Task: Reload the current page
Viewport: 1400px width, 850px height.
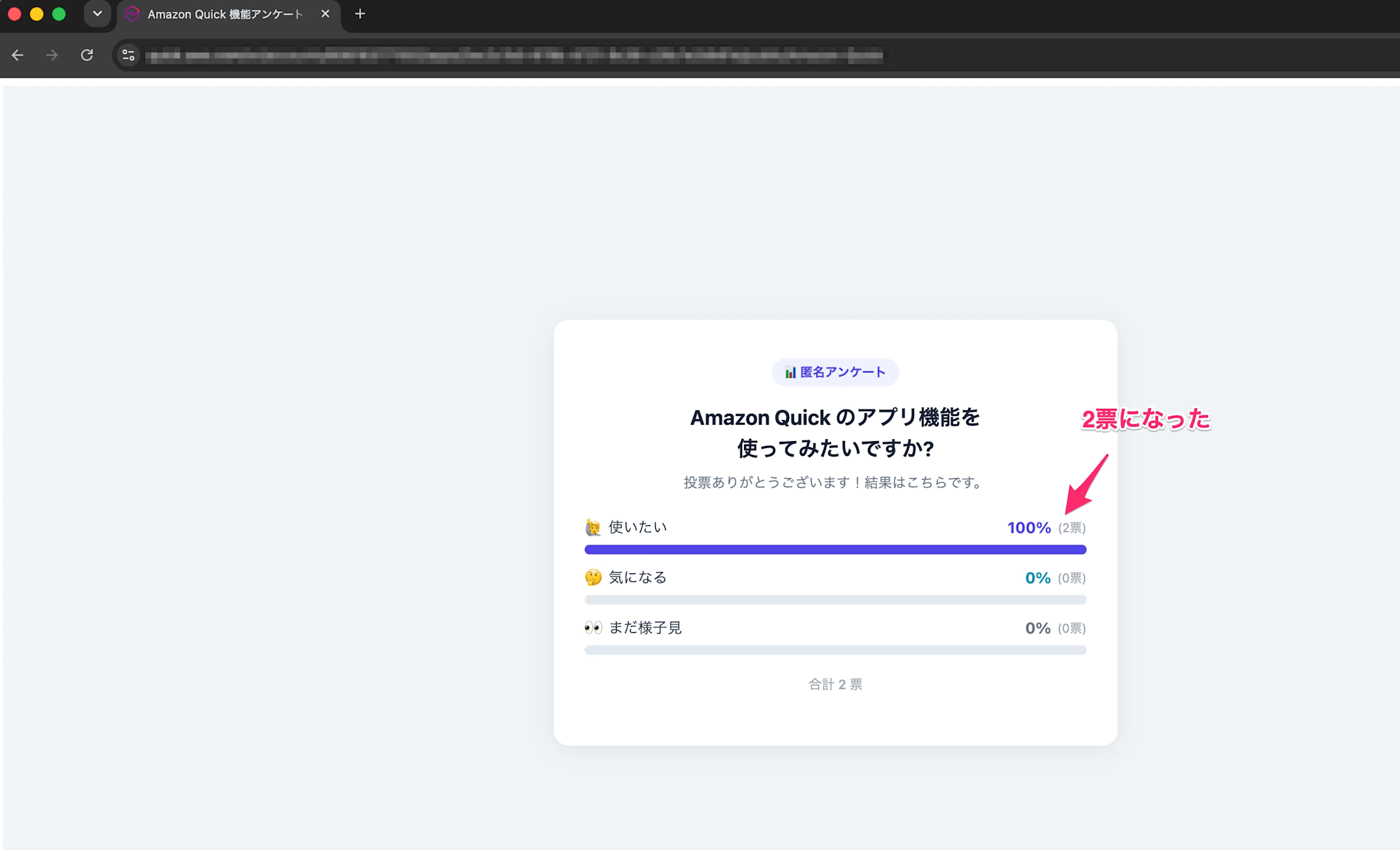Action: 87,55
